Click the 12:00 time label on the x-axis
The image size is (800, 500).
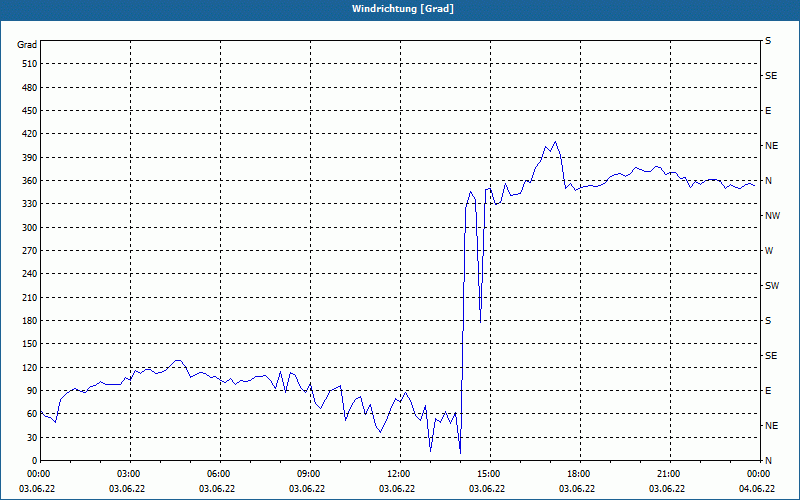398,474
